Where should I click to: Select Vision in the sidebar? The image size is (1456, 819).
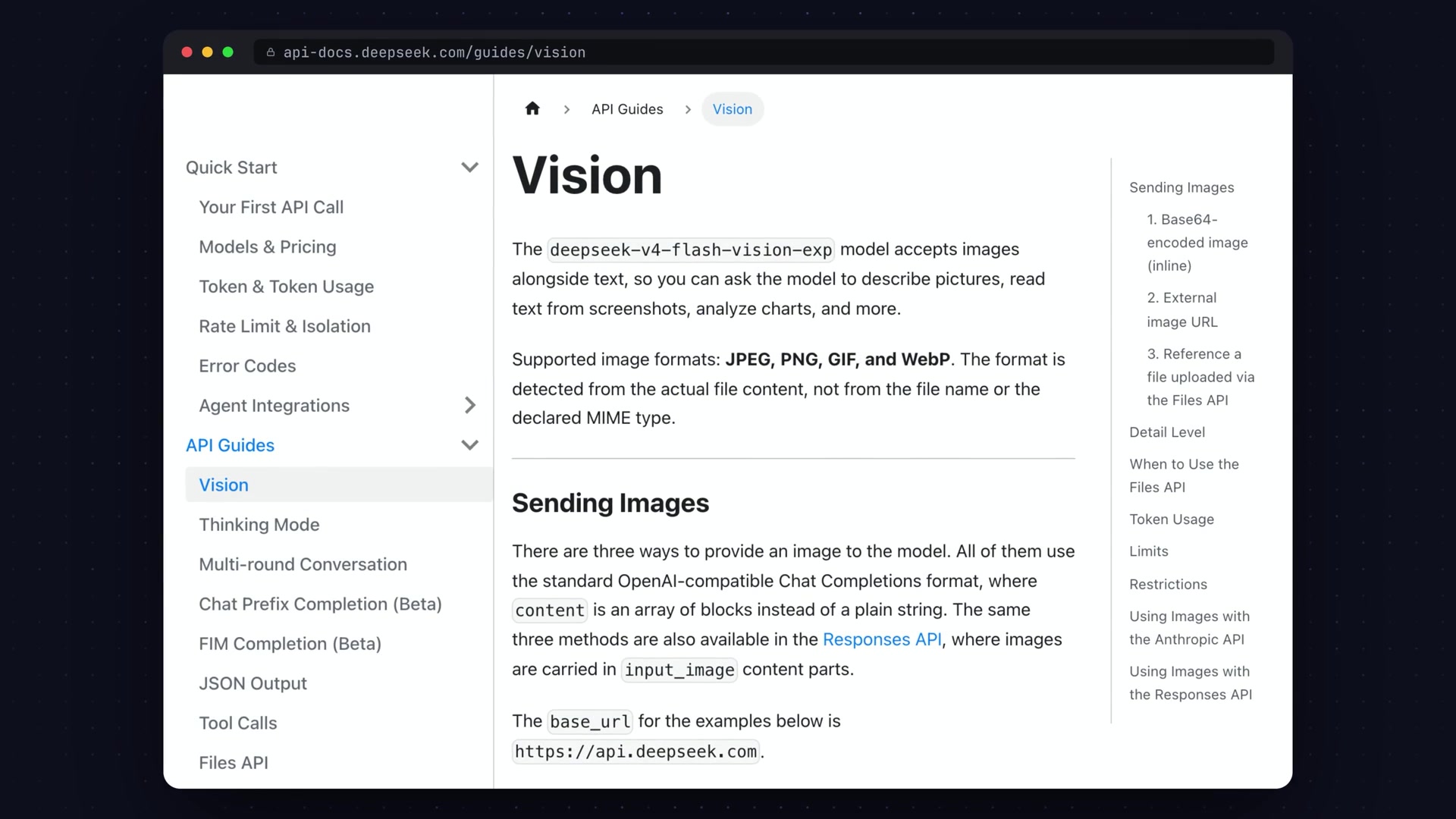[339, 485]
